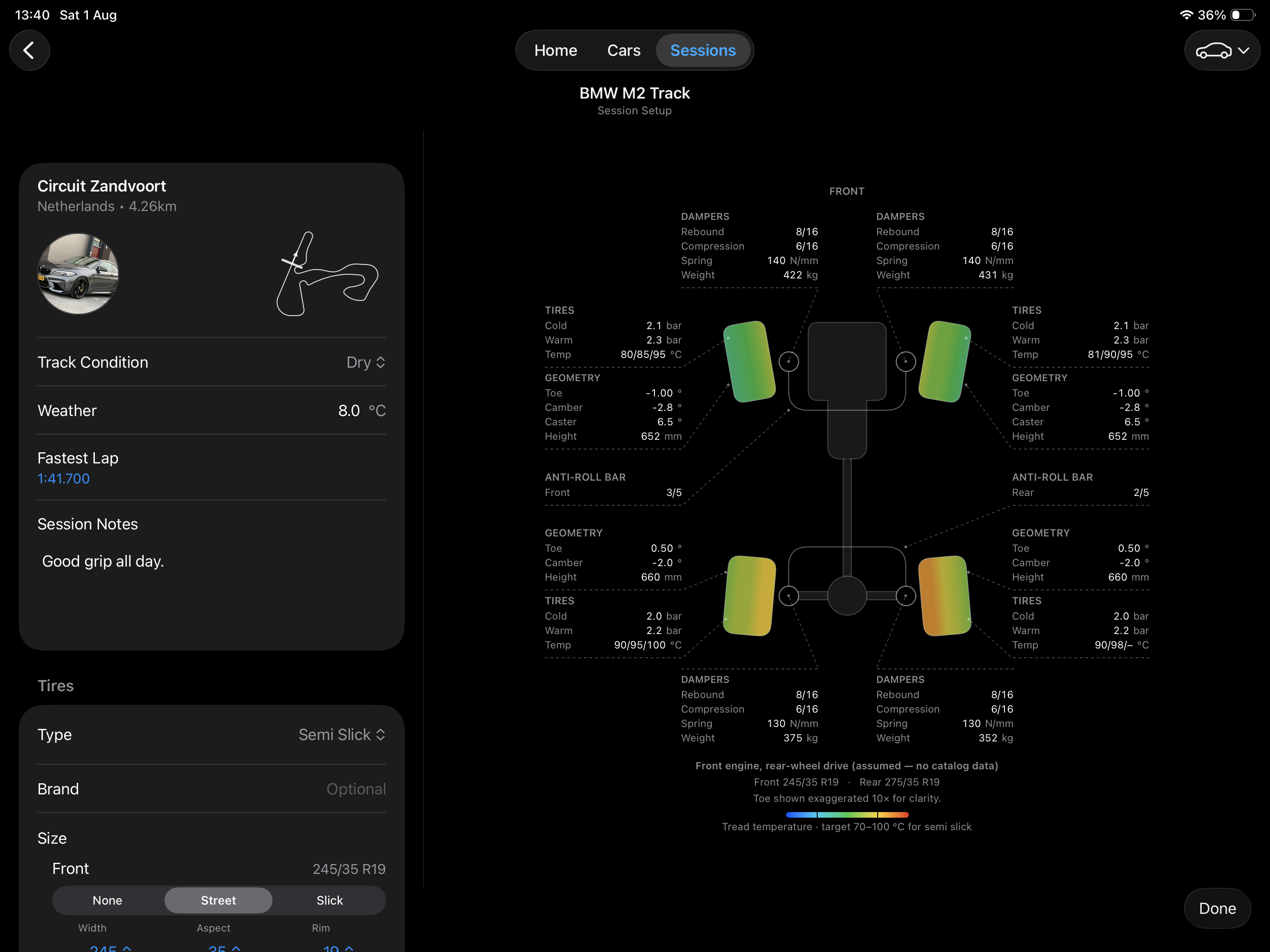Tap the Done button

(x=1217, y=908)
